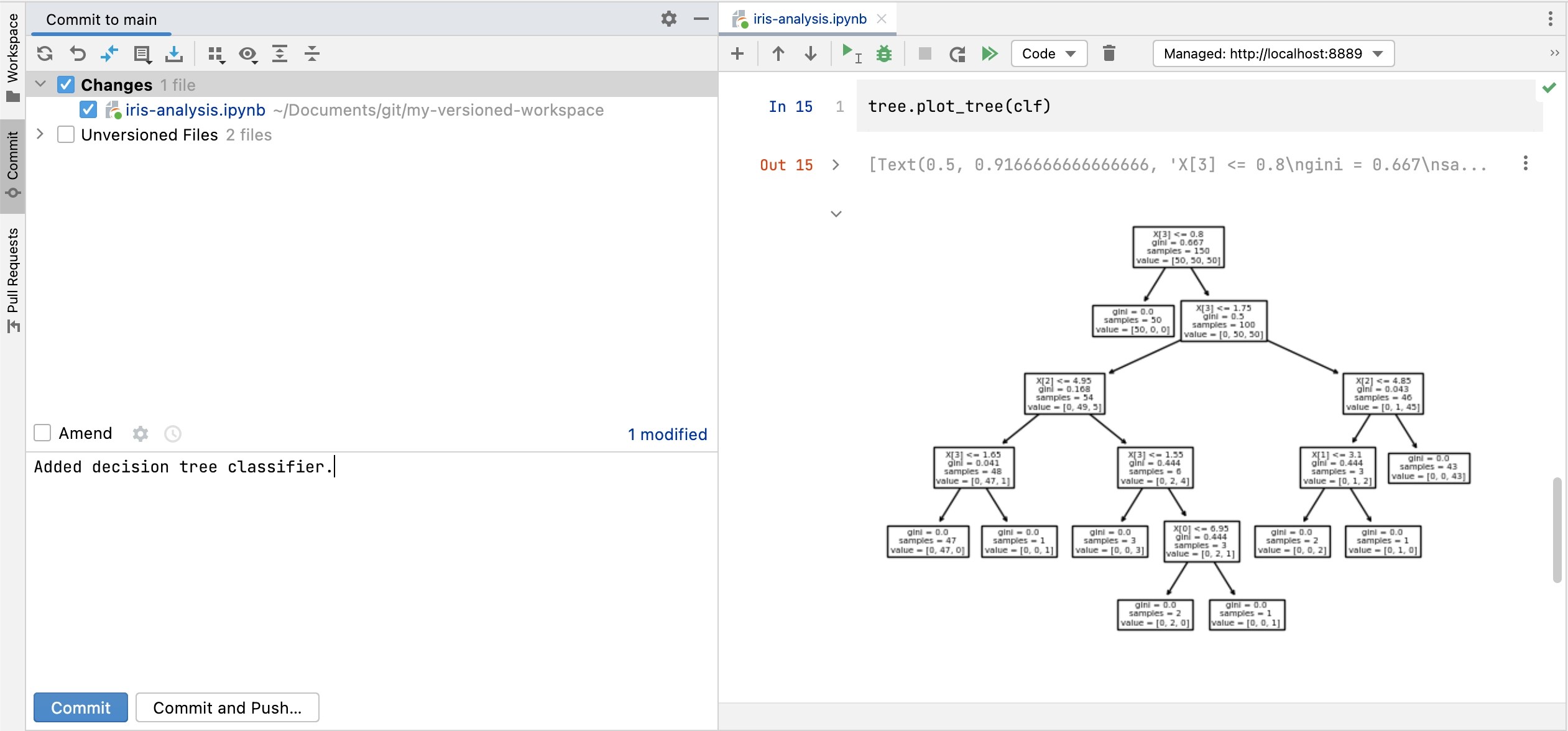Open the Code cell type dropdown

click(1048, 53)
